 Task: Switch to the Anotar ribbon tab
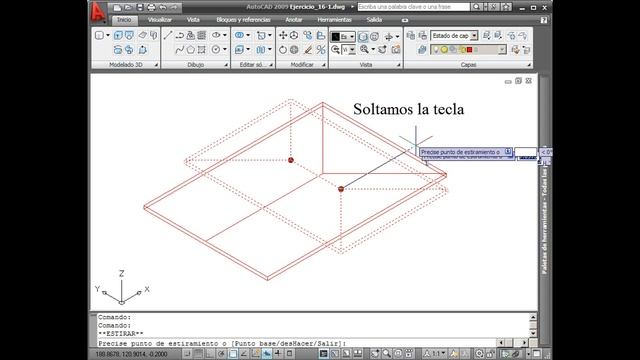pos(293,20)
